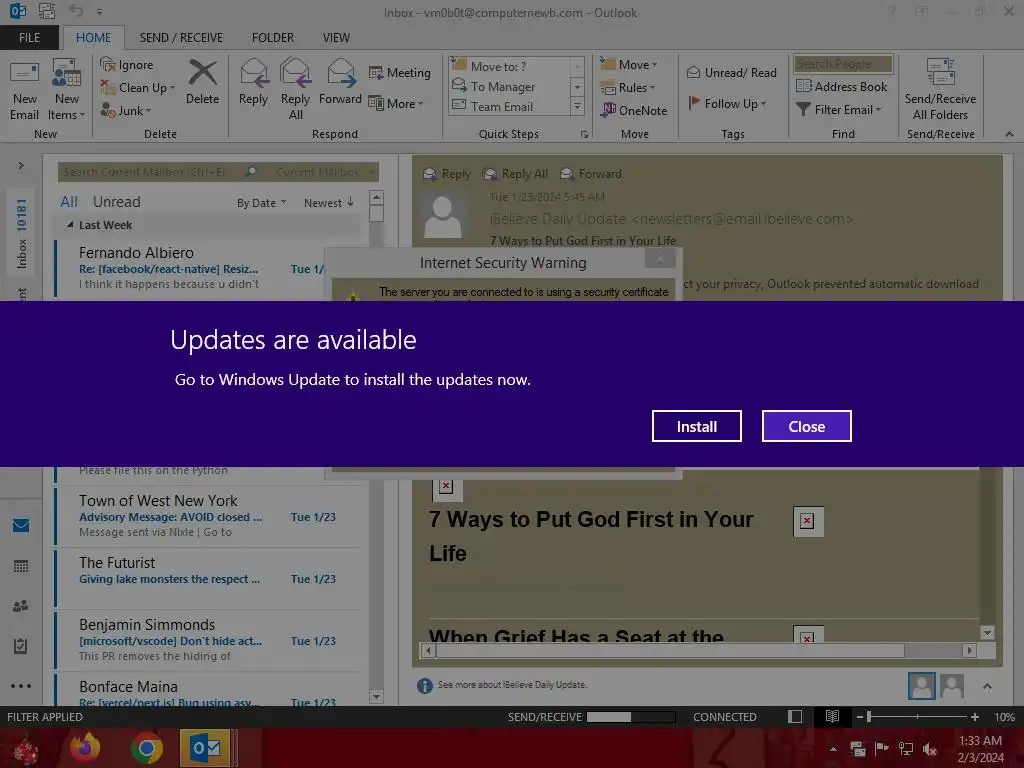Toggle the Newest sort order

click(x=328, y=203)
